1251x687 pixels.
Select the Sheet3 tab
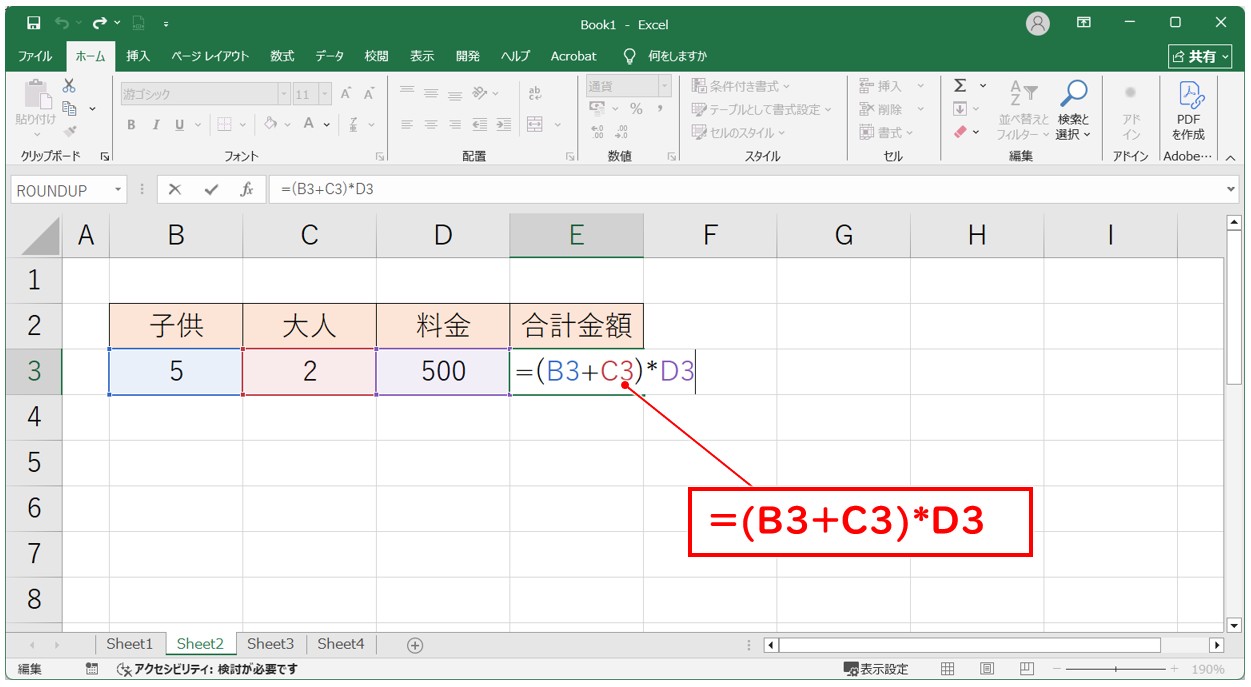271,644
